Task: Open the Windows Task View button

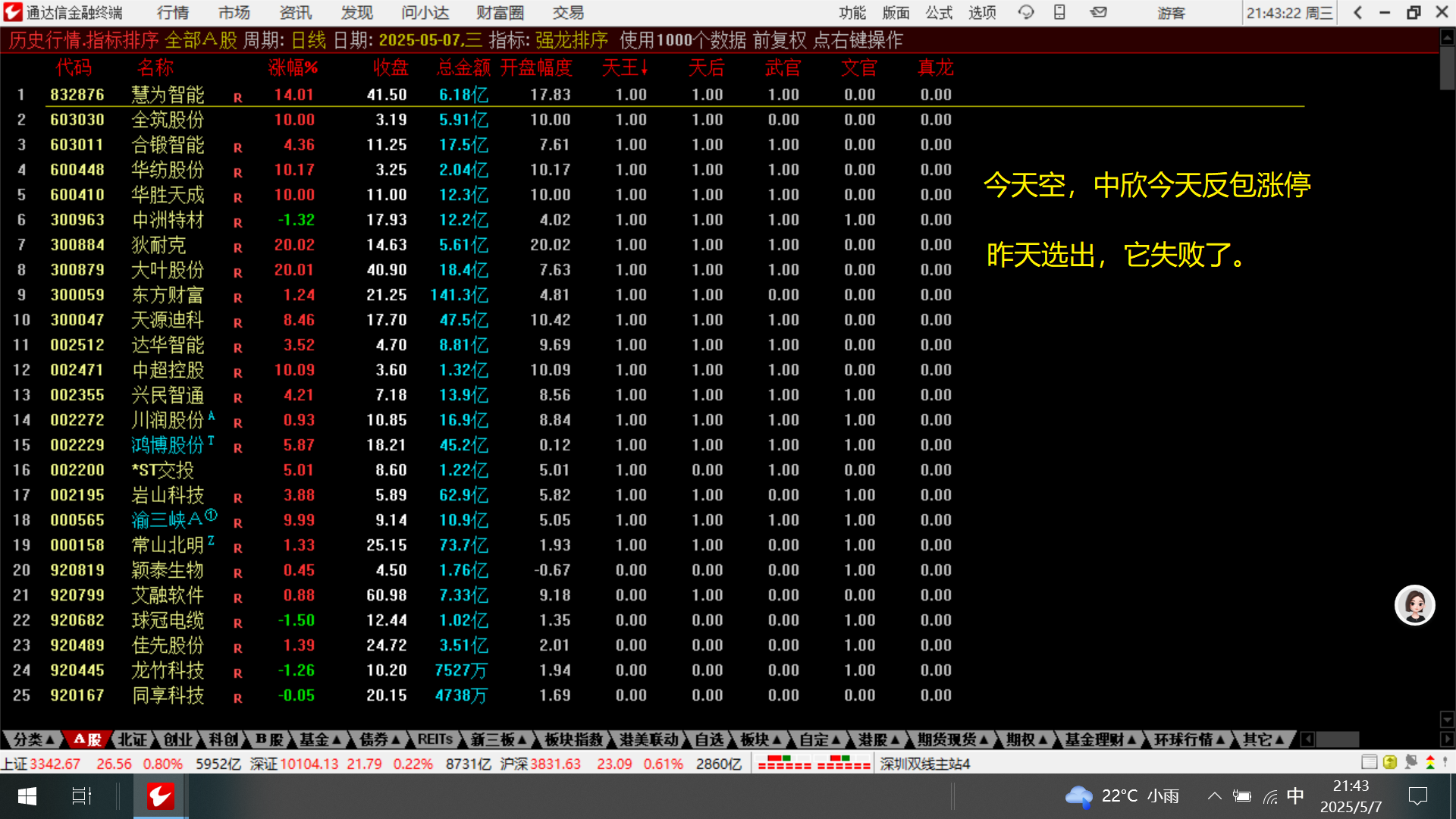Action: [x=81, y=796]
